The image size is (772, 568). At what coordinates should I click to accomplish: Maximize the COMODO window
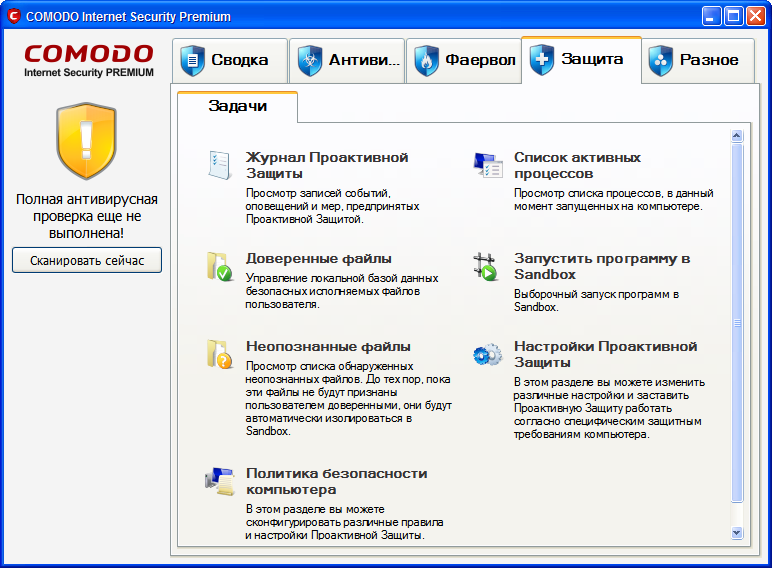tap(733, 16)
